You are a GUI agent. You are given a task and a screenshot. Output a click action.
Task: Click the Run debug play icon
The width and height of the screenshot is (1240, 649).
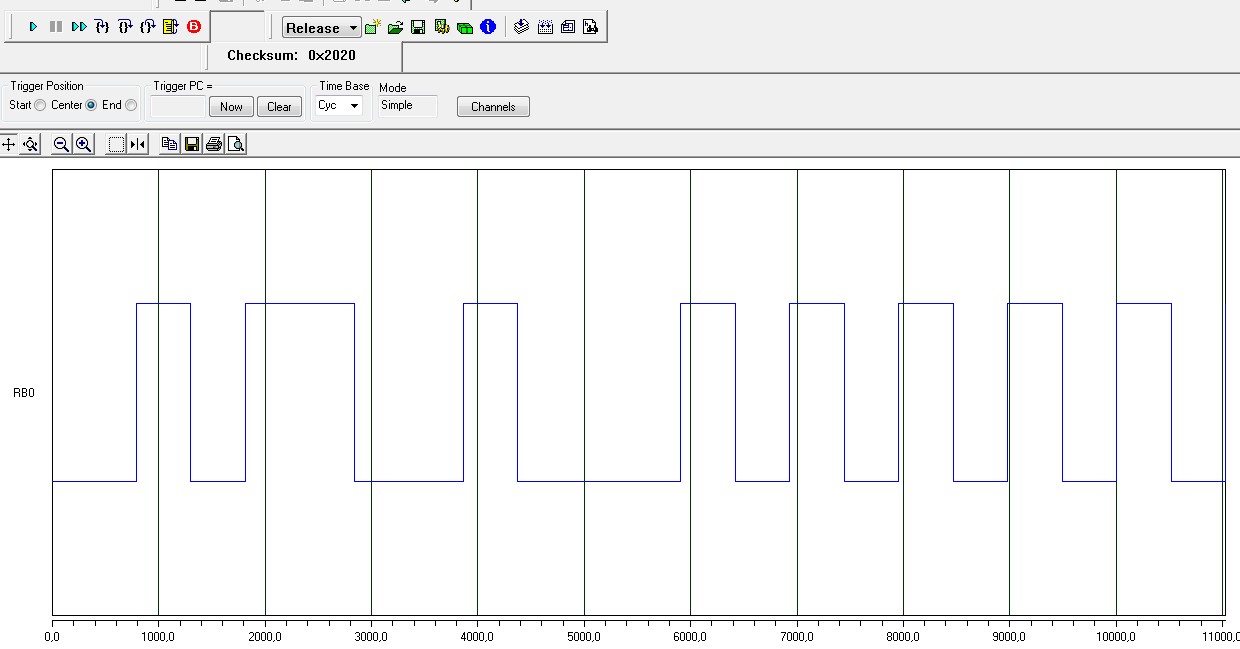click(33, 27)
